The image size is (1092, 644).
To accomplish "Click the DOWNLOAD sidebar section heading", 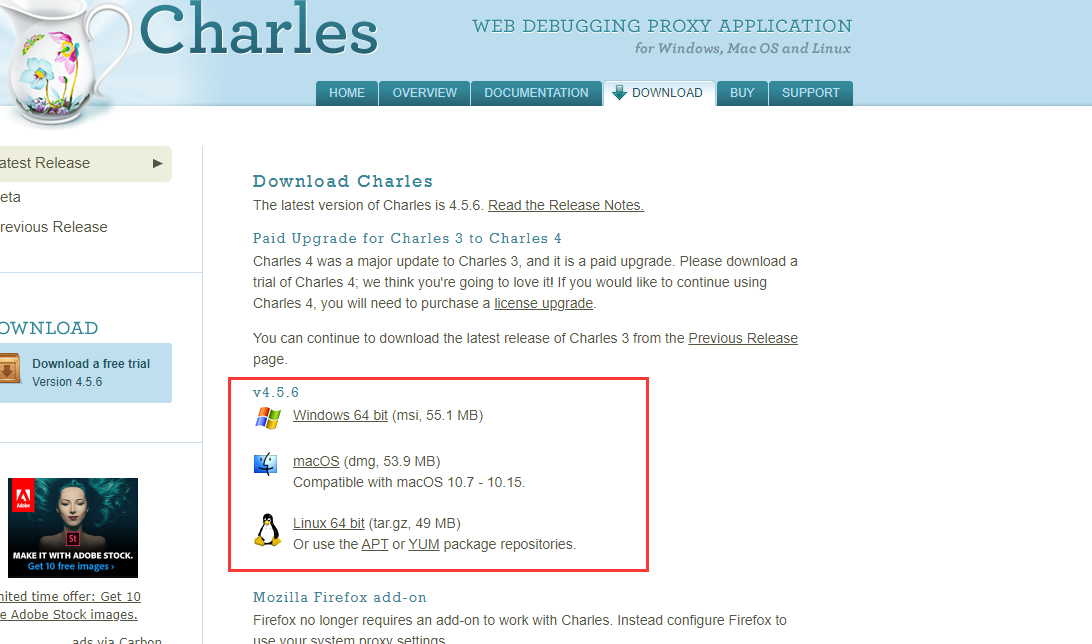I will coord(49,328).
